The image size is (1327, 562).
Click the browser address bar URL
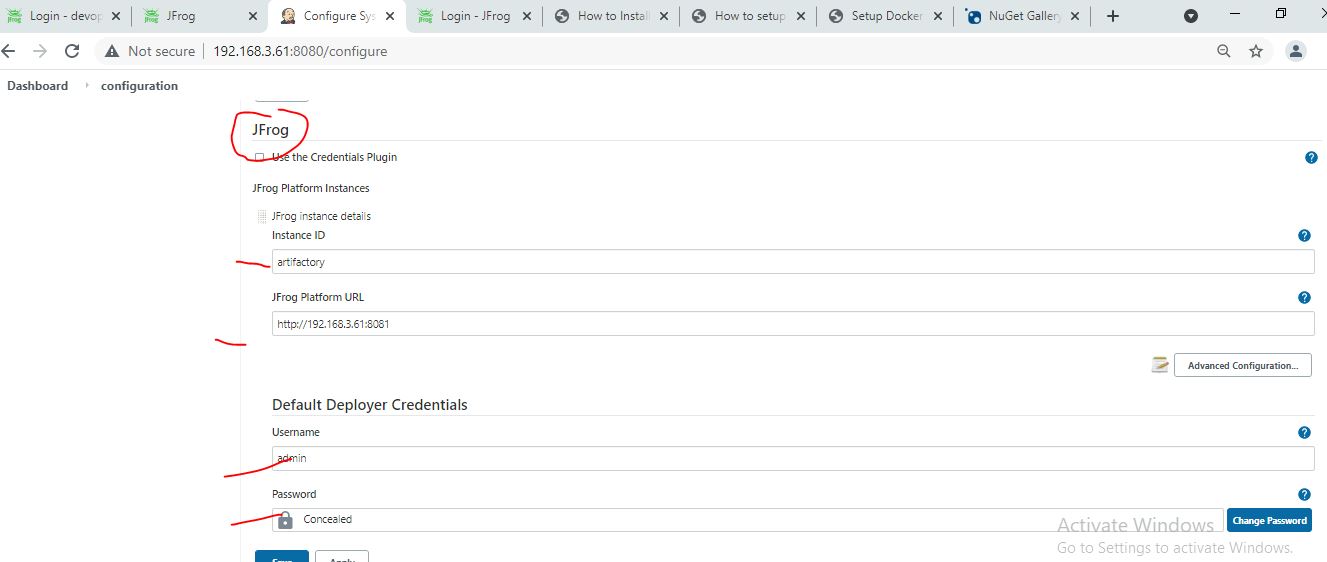300,51
